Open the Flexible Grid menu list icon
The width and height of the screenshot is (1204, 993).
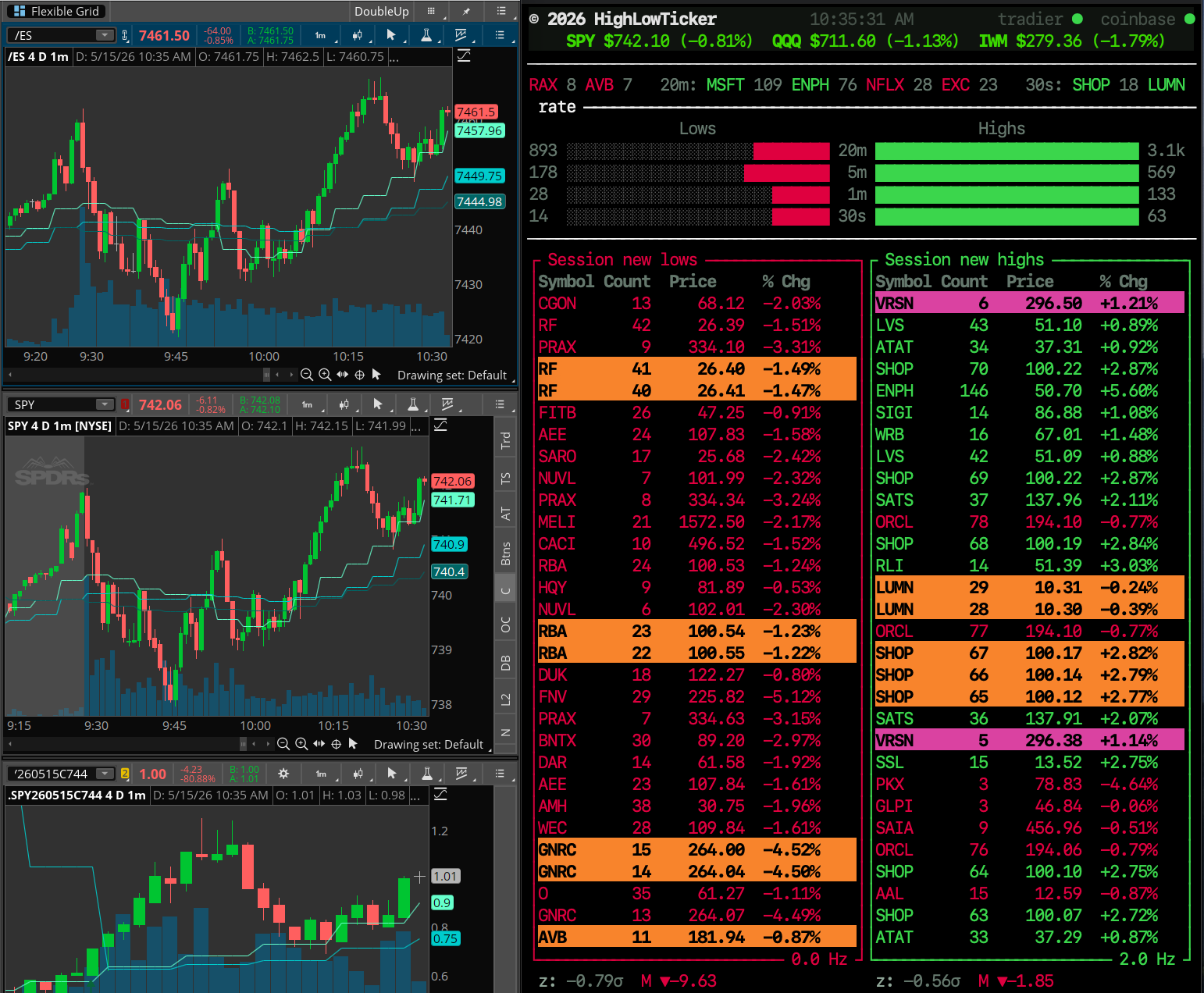[x=501, y=11]
